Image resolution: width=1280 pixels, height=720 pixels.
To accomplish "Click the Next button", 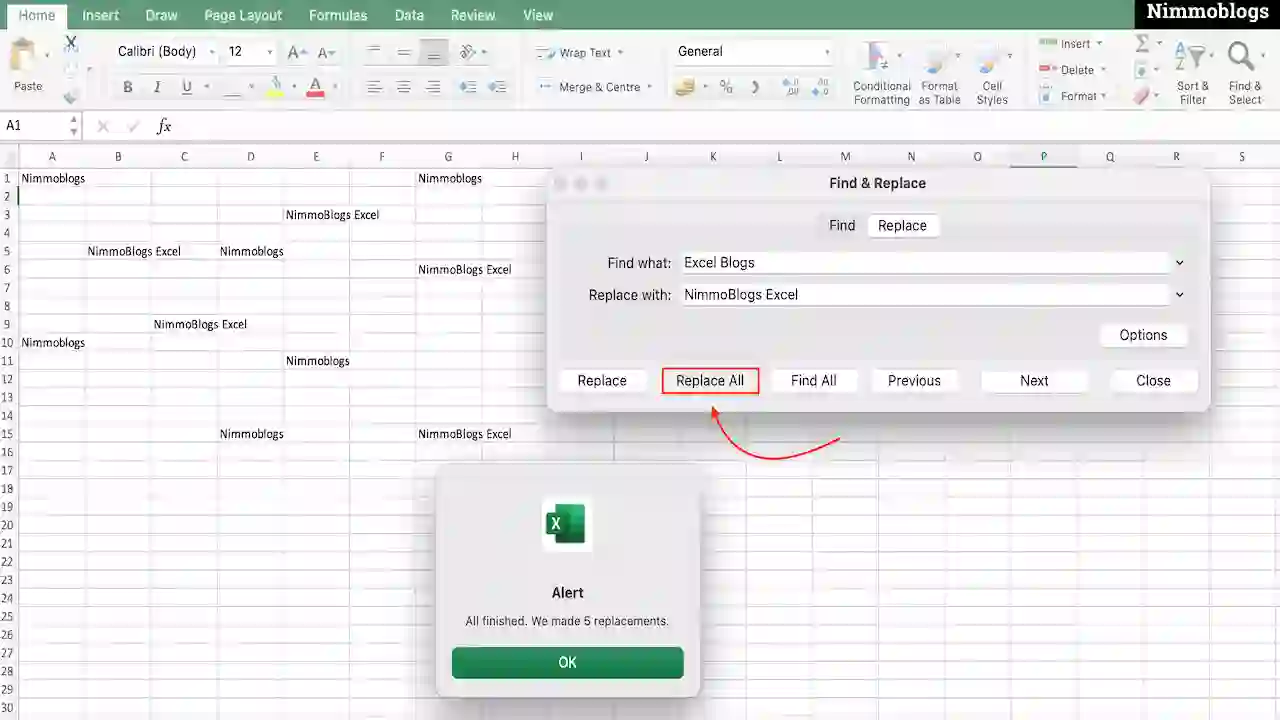I will [x=1034, y=381].
